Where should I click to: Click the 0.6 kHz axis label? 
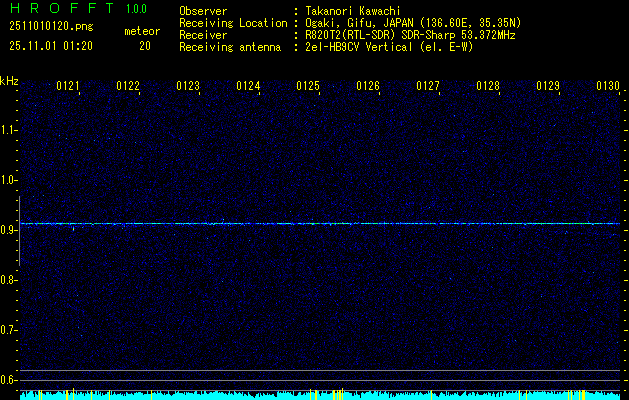[x=7, y=380]
